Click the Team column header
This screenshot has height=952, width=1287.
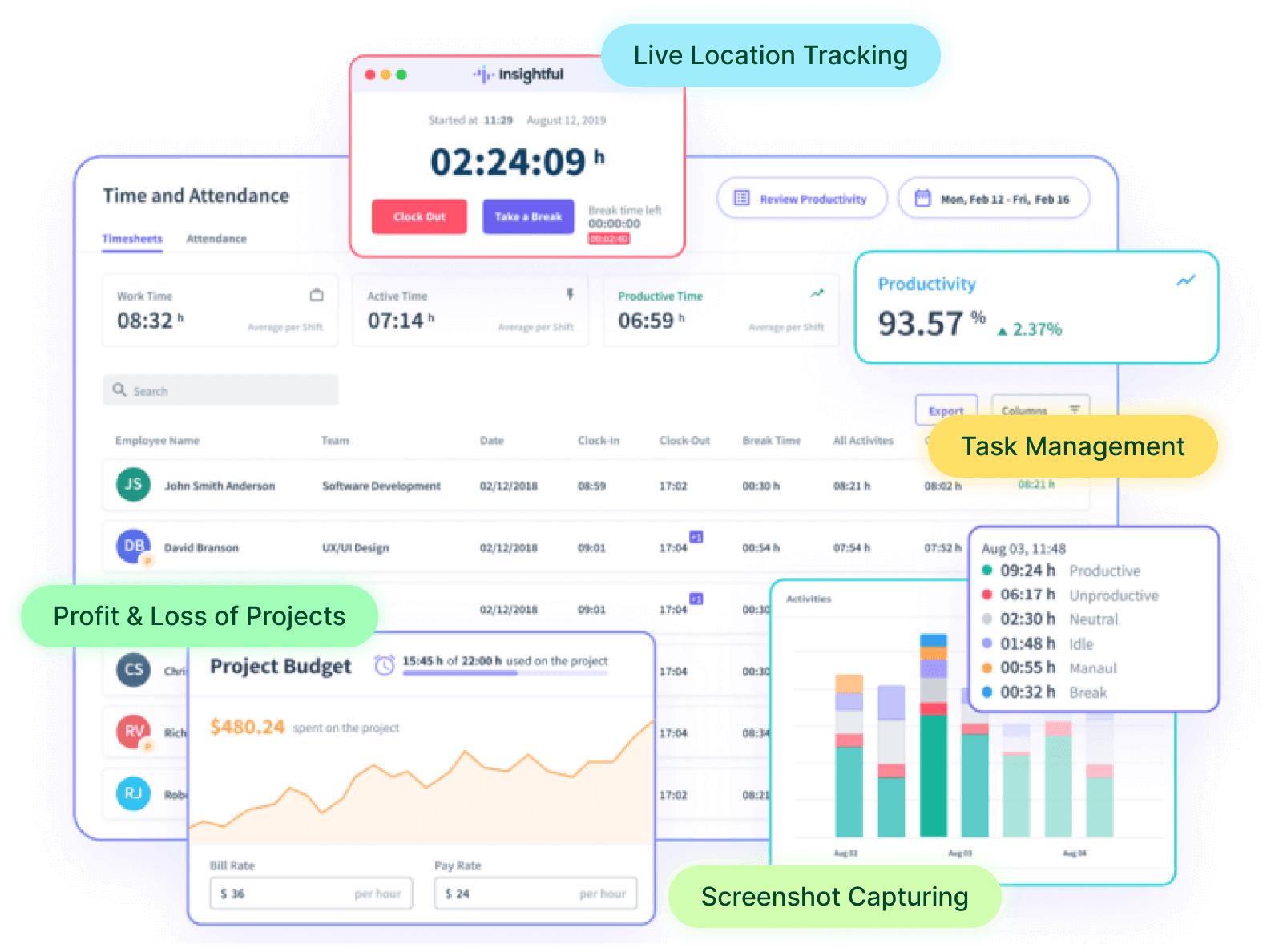coord(335,440)
